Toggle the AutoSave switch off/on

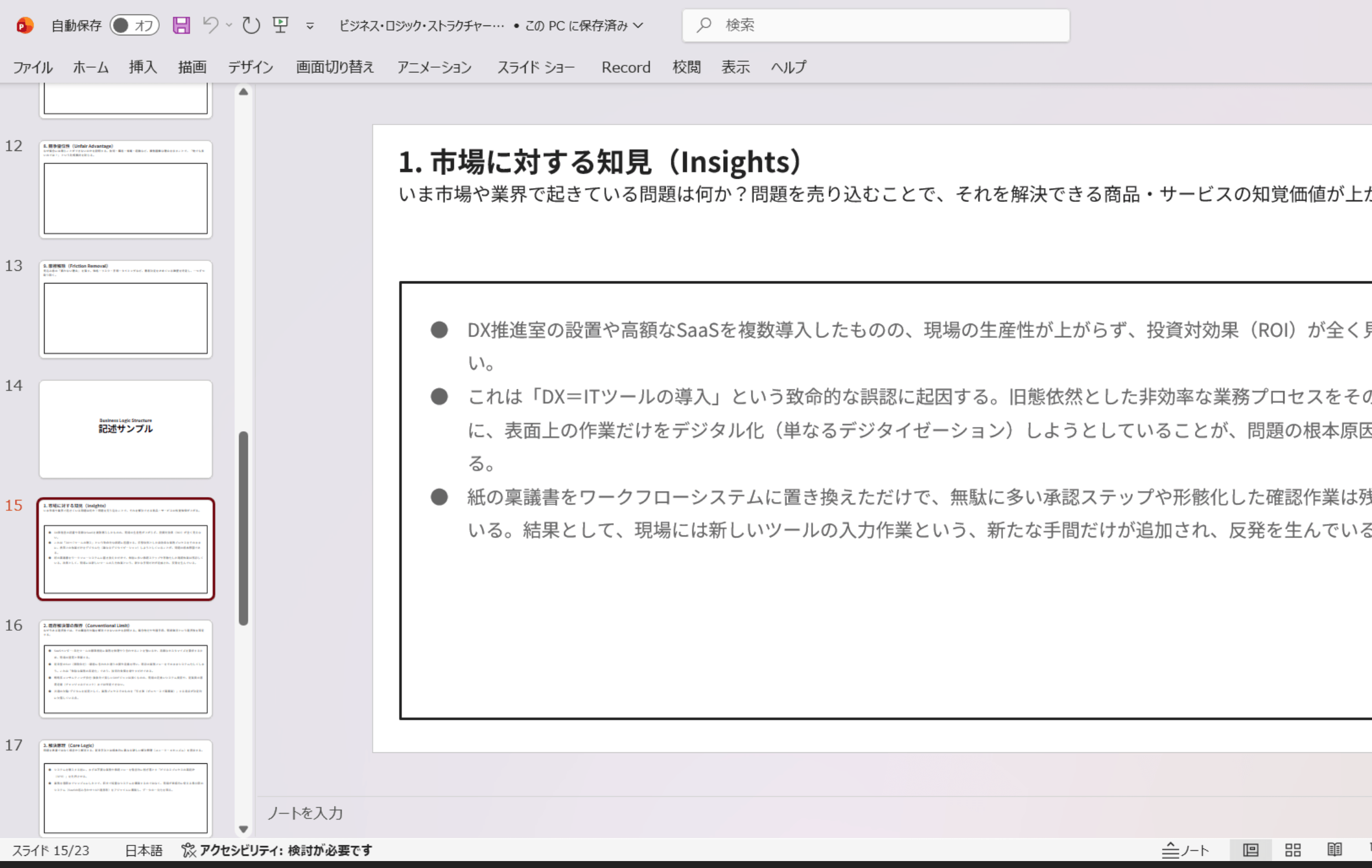(x=134, y=25)
